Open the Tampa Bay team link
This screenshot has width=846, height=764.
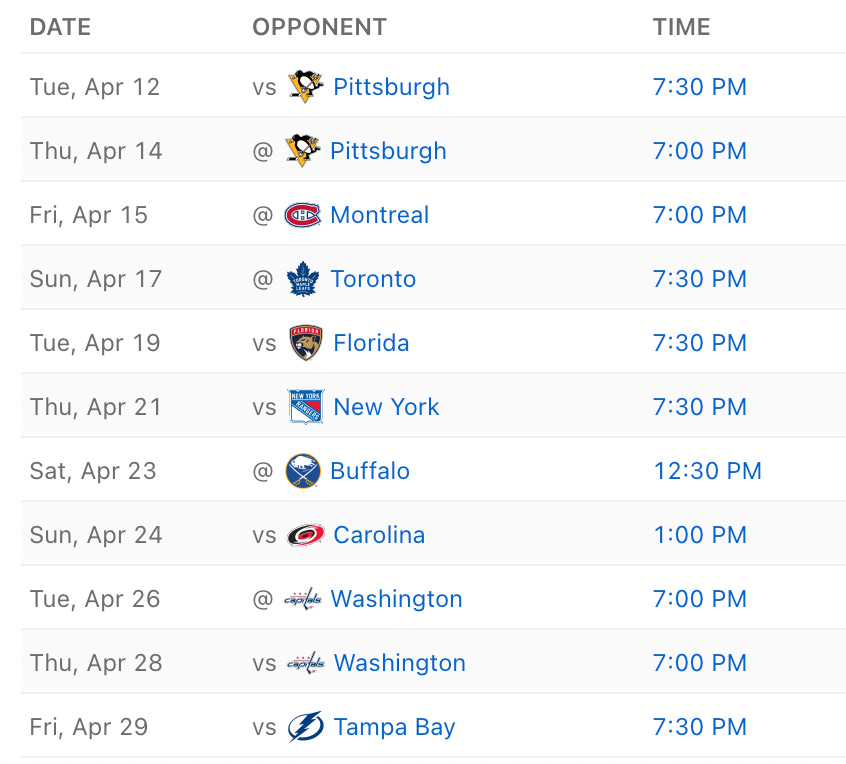point(394,727)
